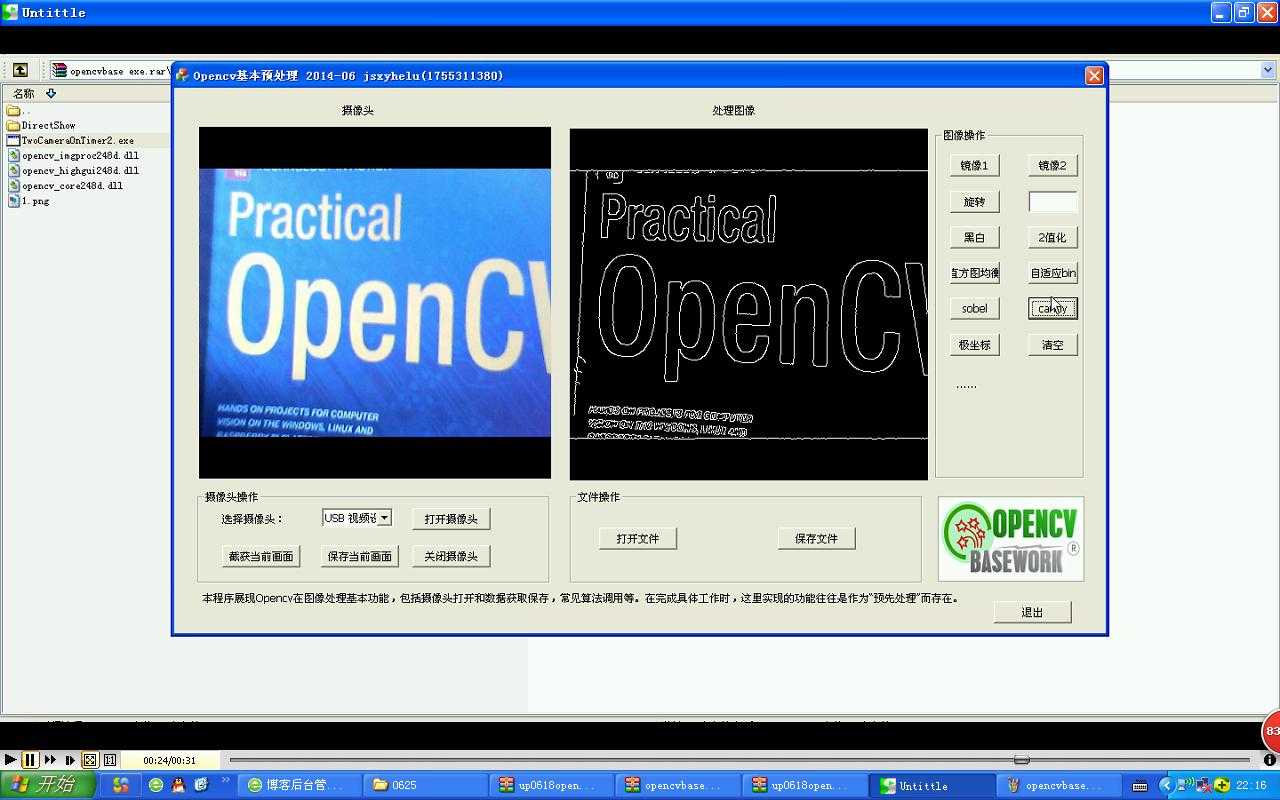Click the 打开摄像头 open camera button
Viewport: 1280px width, 800px height.
coord(451,520)
